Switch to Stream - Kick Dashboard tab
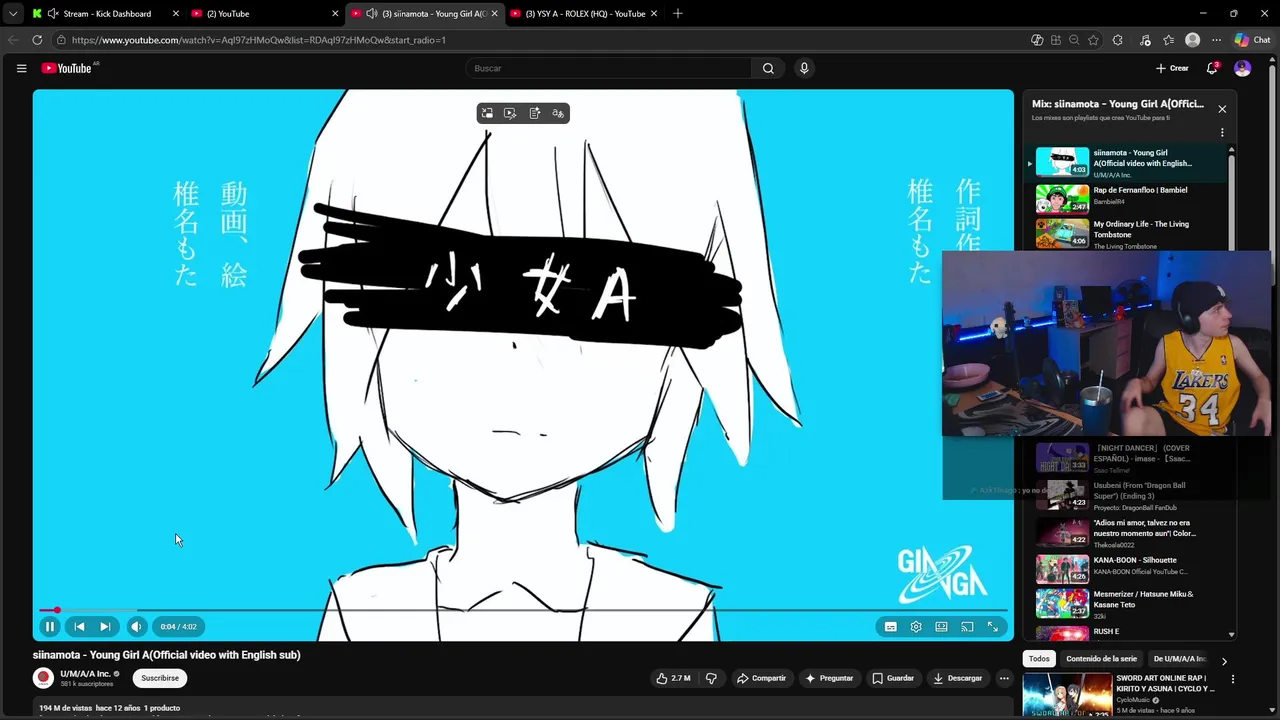 tap(106, 14)
